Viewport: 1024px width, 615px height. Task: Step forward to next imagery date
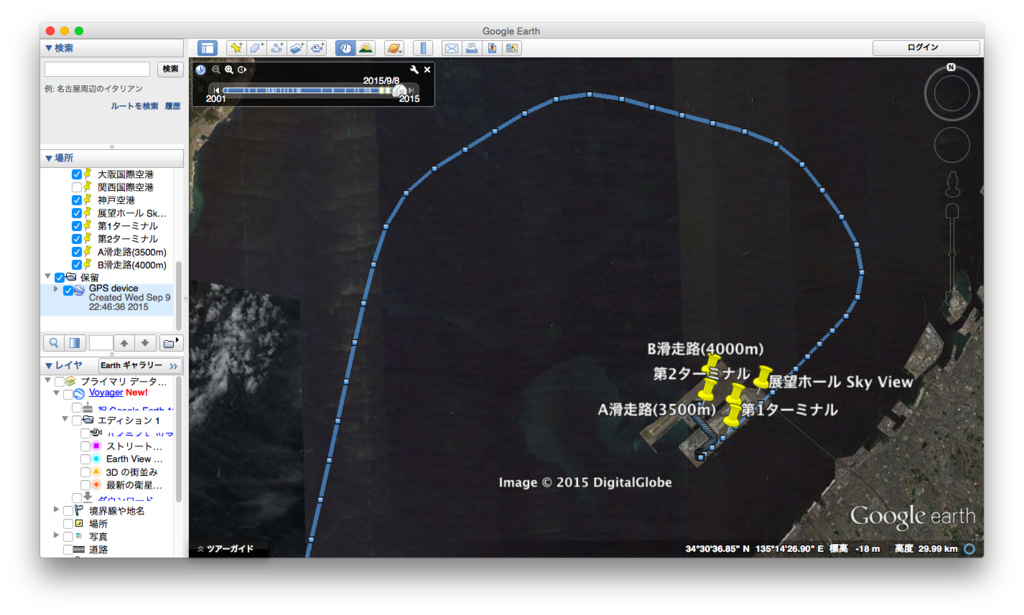click(x=411, y=90)
